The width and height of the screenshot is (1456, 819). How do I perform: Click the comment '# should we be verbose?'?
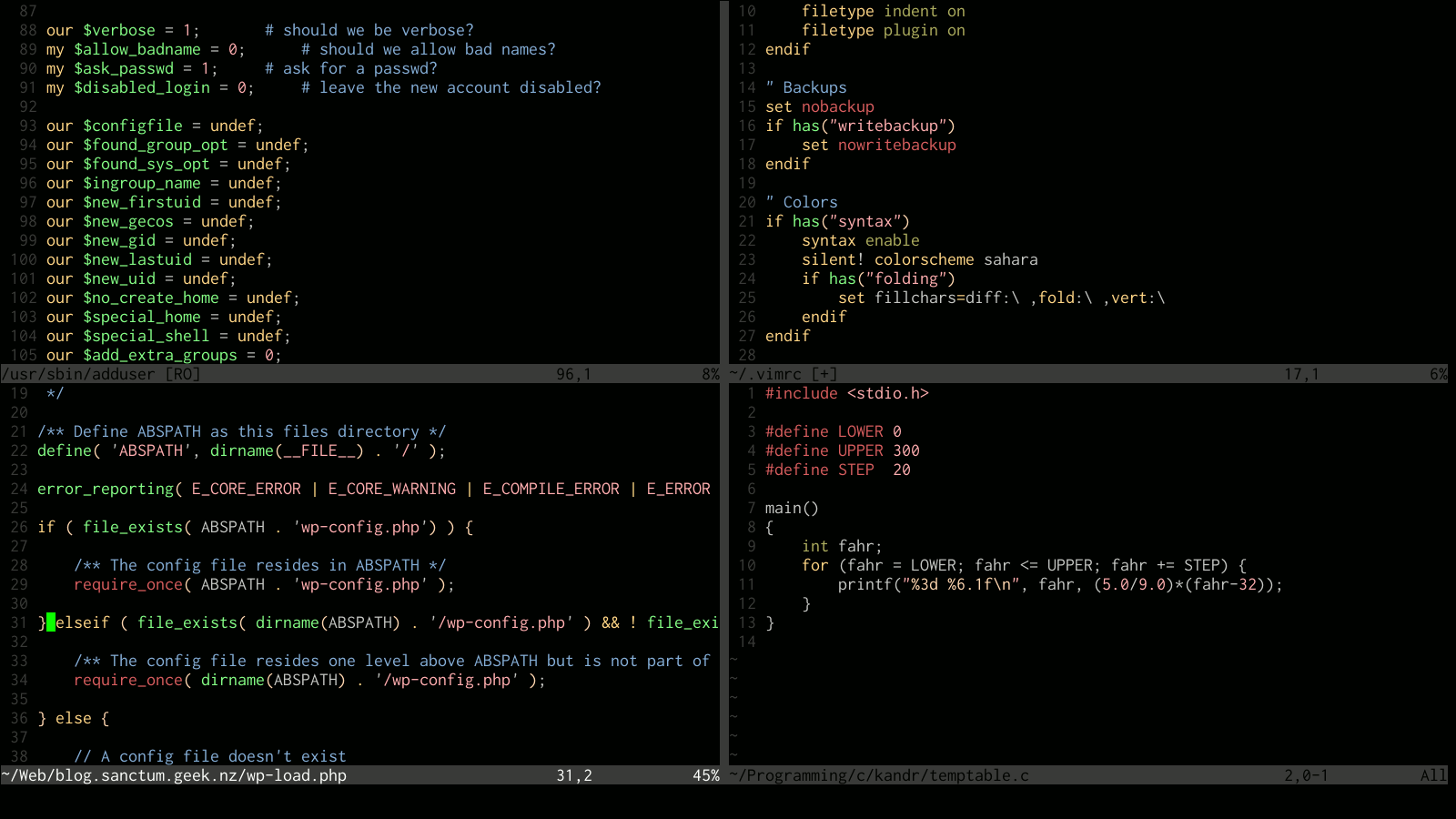pos(369,30)
